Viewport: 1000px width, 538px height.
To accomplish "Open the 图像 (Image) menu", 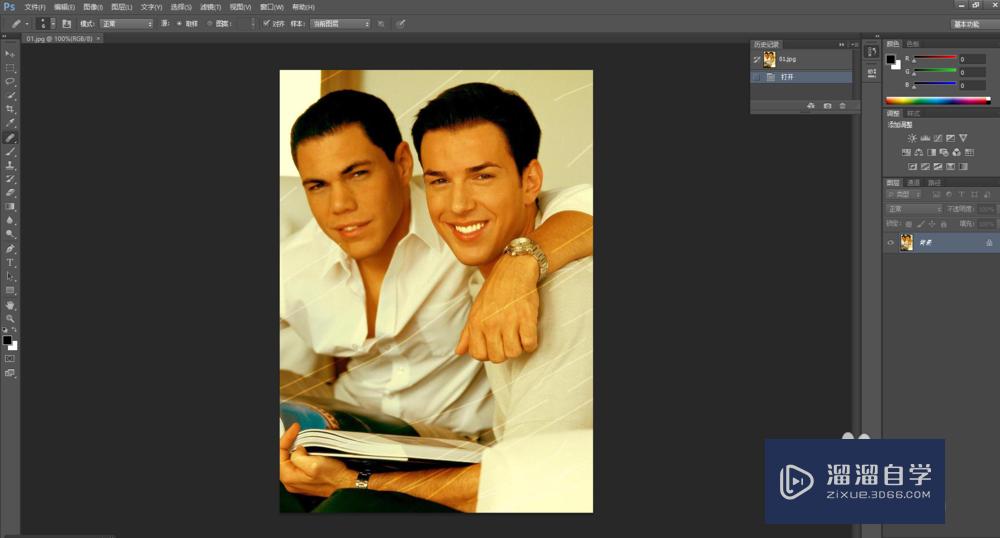I will click(93, 7).
